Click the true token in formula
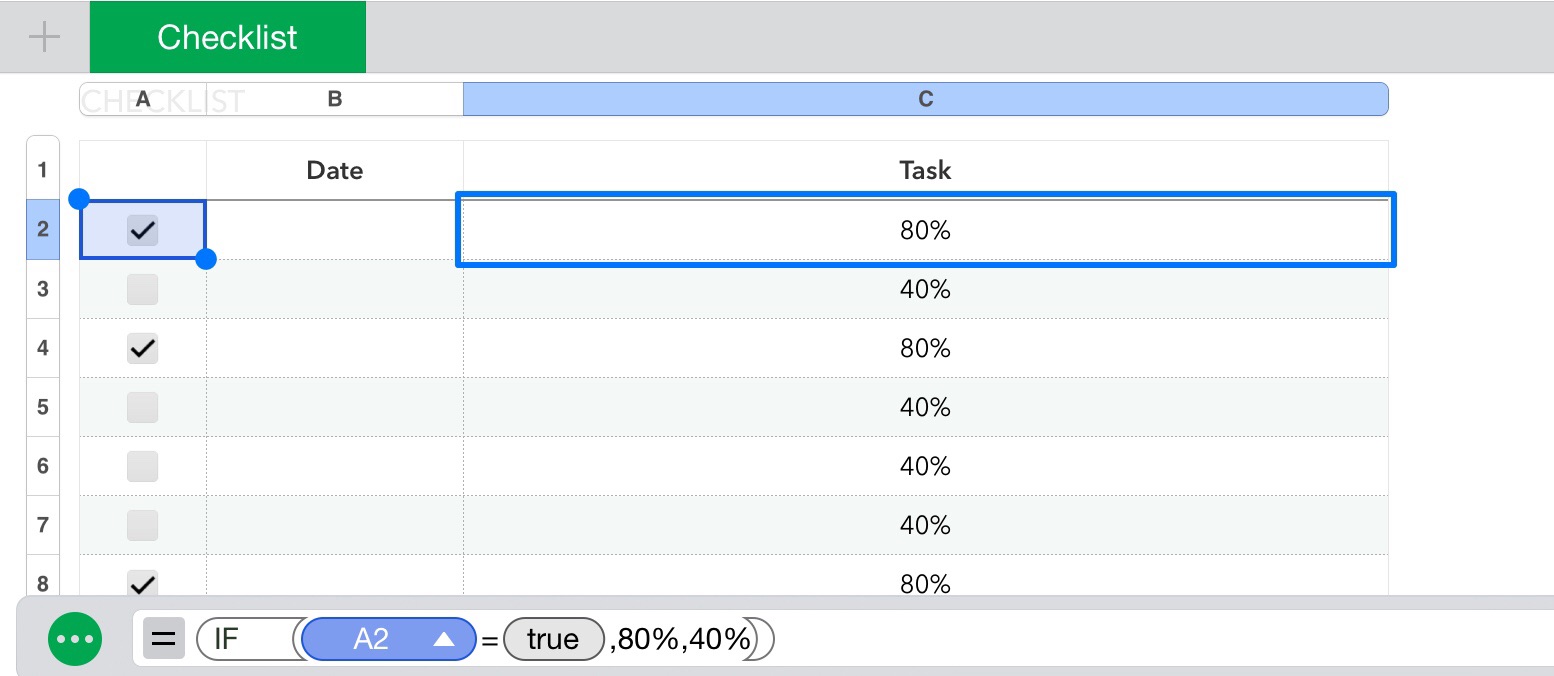Screen dimensions: 1554x676 point(553,639)
